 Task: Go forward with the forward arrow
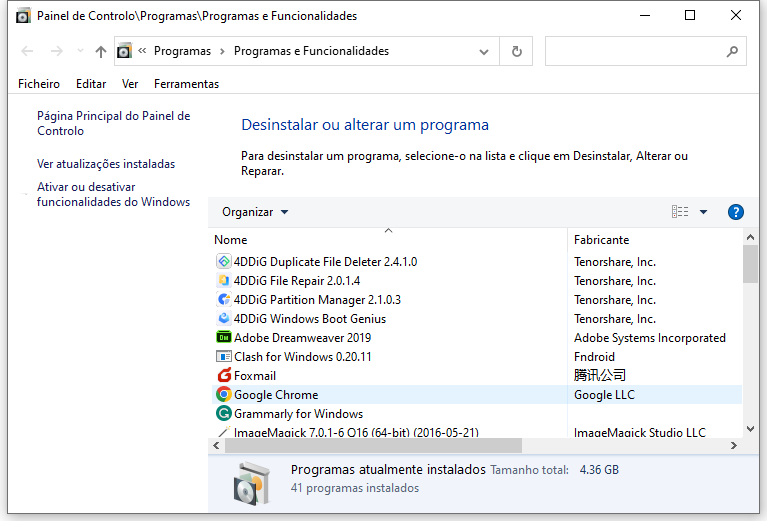point(57,51)
